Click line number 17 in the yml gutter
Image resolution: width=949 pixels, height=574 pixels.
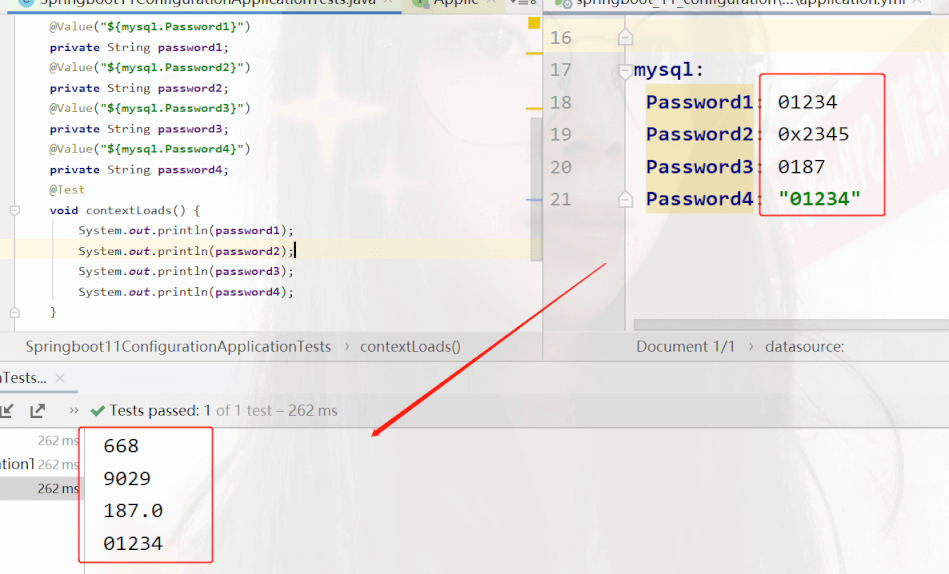tap(560, 70)
